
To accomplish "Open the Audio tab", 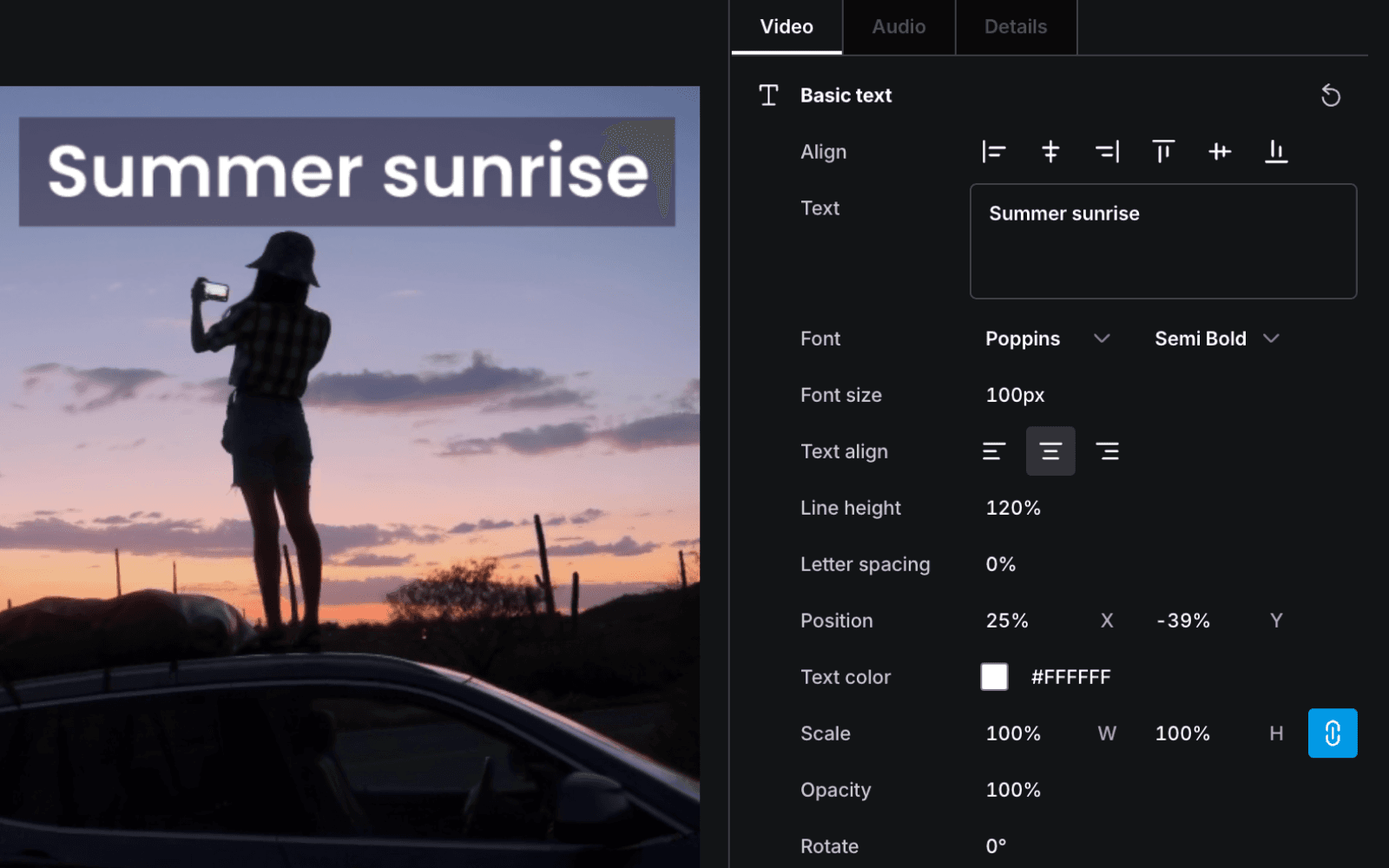I will [x=899, y=27].
